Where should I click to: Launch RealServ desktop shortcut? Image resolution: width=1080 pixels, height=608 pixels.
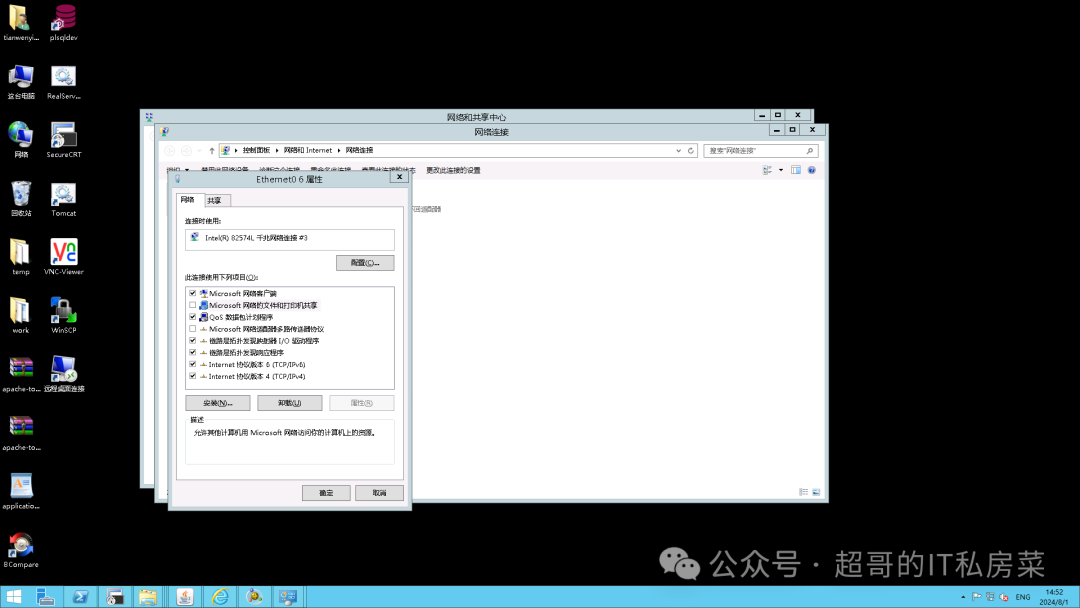click(63, 81)
